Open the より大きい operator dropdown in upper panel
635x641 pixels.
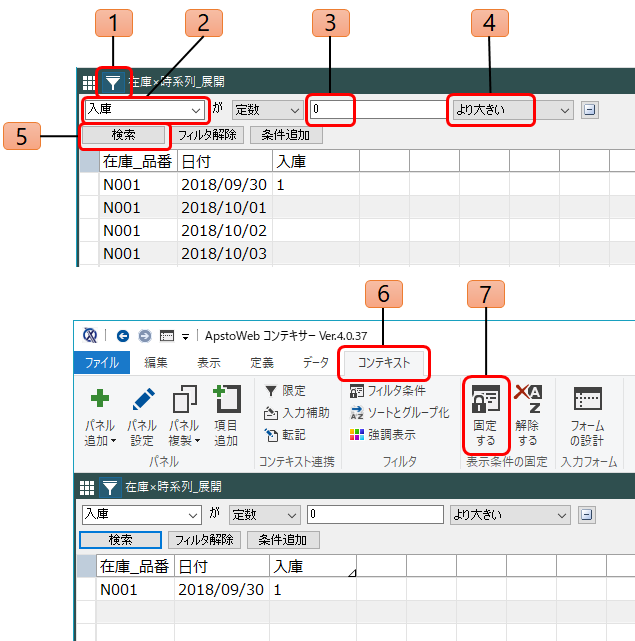(x=511, y=110)
